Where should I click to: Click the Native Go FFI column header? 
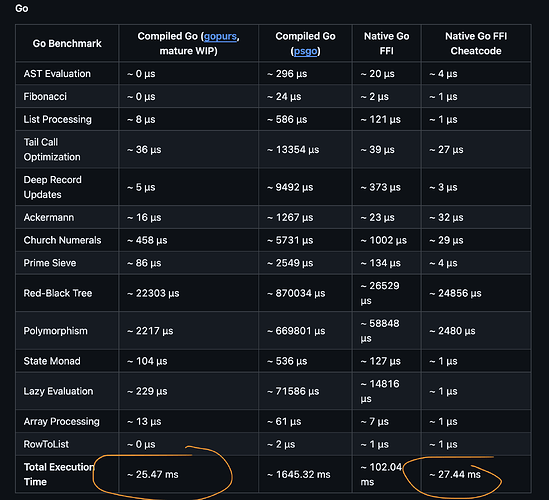pyautogui.click(x=386, y=43)
